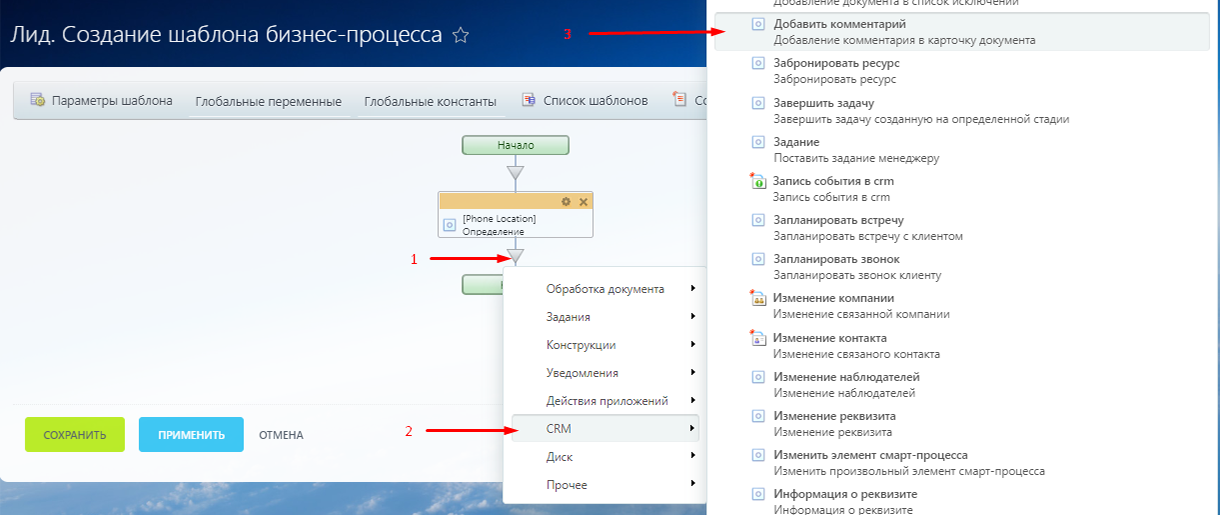Click the Начало block in the diagram
The width and height of the screenshot is (1220, 515).
[515, 145]
